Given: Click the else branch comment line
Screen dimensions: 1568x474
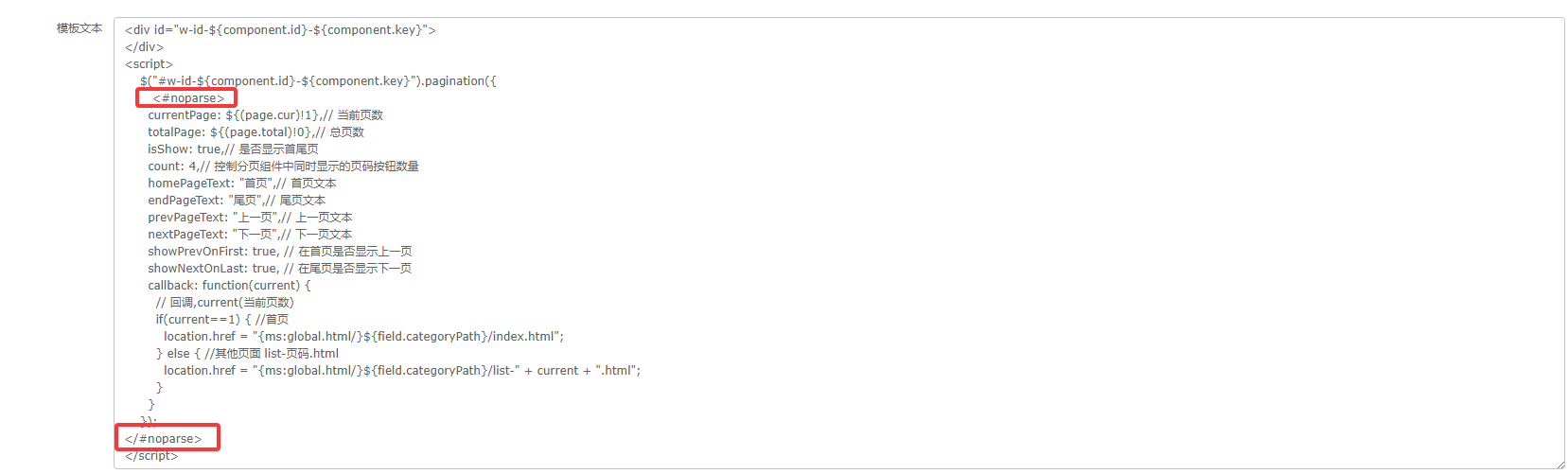Looking at the screenshot, I should point(247,354).
